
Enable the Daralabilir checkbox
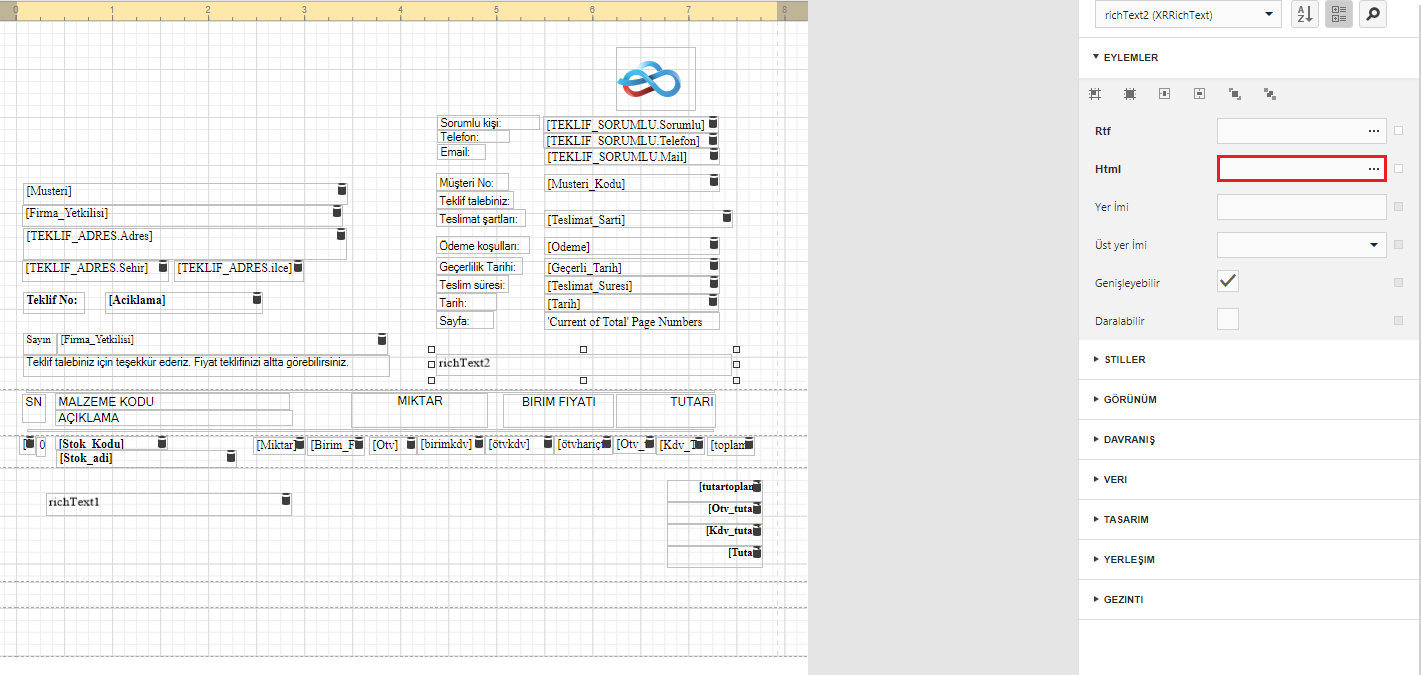tap(1228, 320)
